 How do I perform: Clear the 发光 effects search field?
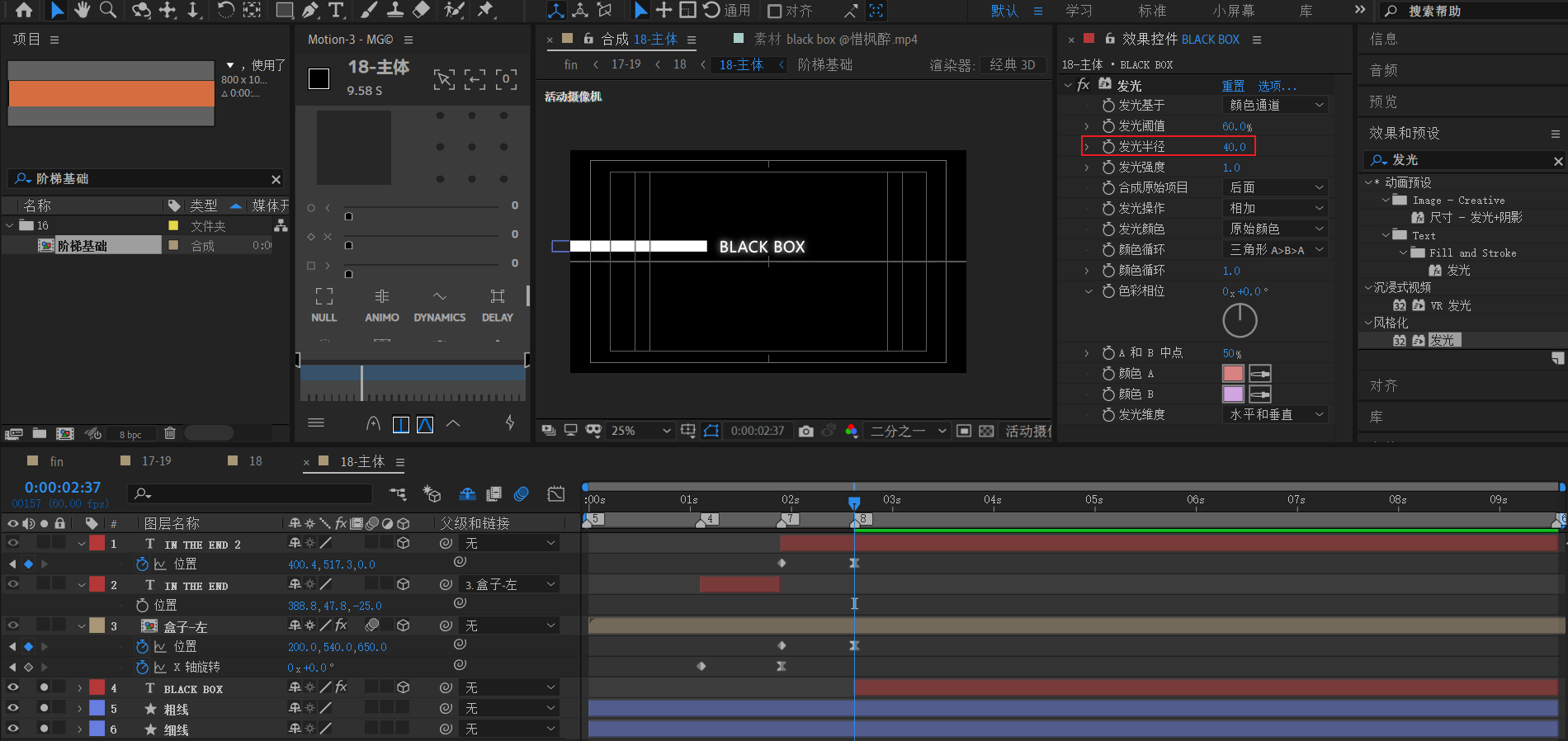[1558, 161]
